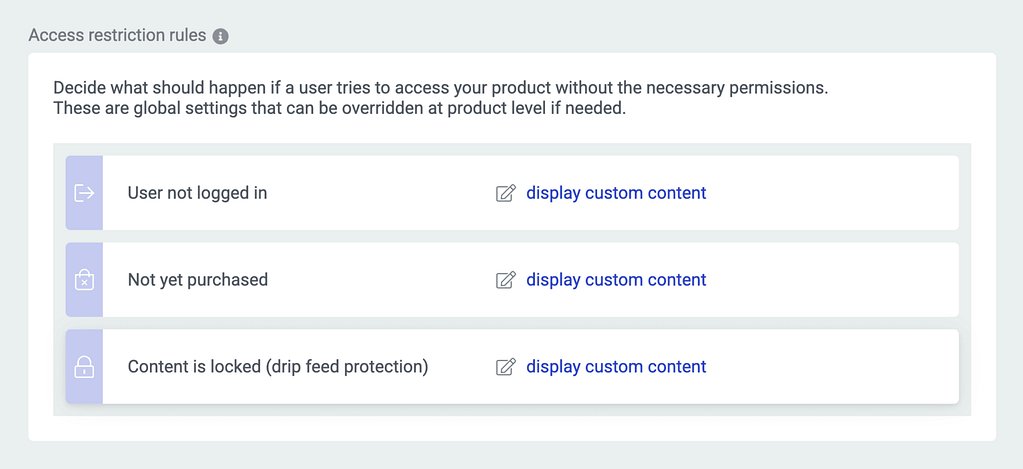Viewport: 1023px width, 469px height.
Task: Click the edit pencil icon in User not logged in row
Action: click(x=506, y=193)
